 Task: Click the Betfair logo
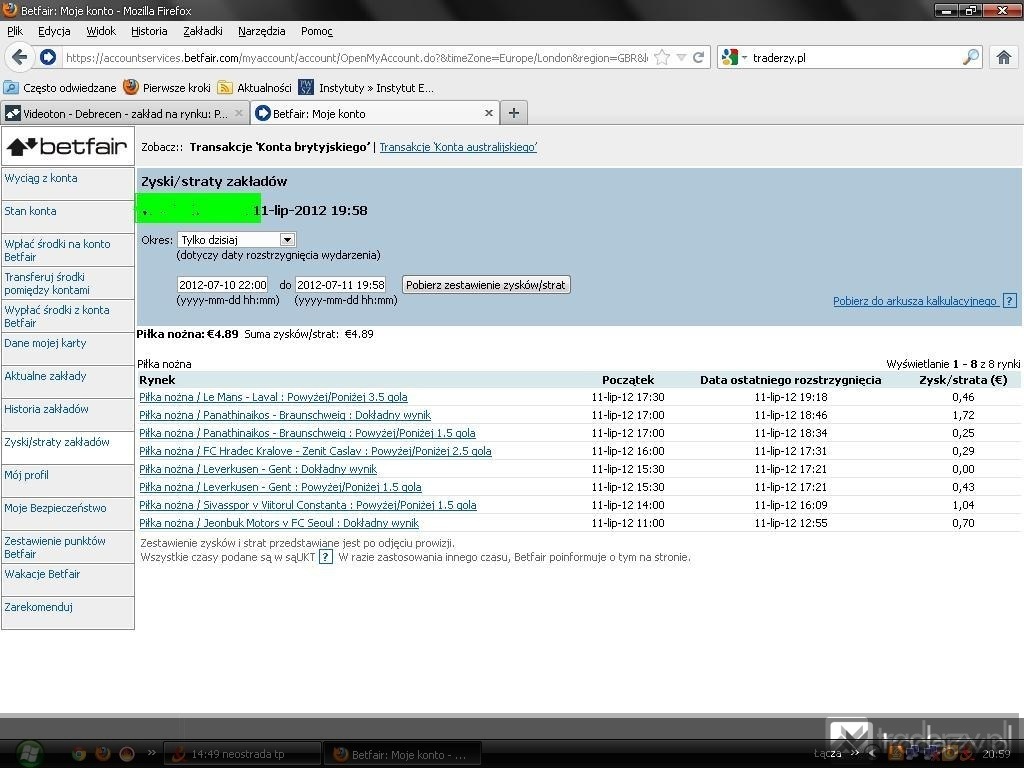pyautogui.click(x=67, y=146)
